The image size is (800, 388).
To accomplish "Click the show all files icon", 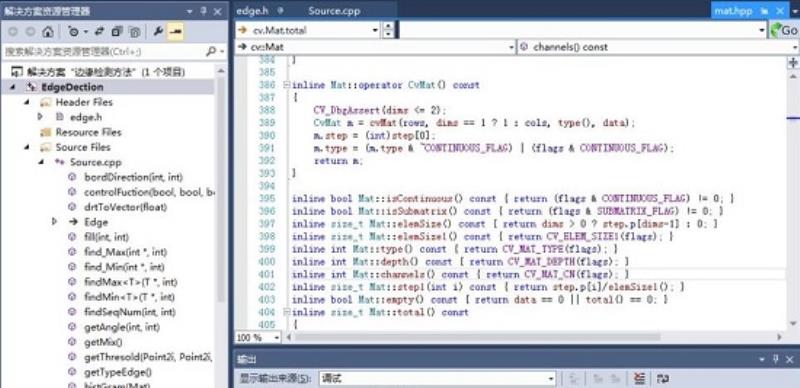I will tap(135, 32).
